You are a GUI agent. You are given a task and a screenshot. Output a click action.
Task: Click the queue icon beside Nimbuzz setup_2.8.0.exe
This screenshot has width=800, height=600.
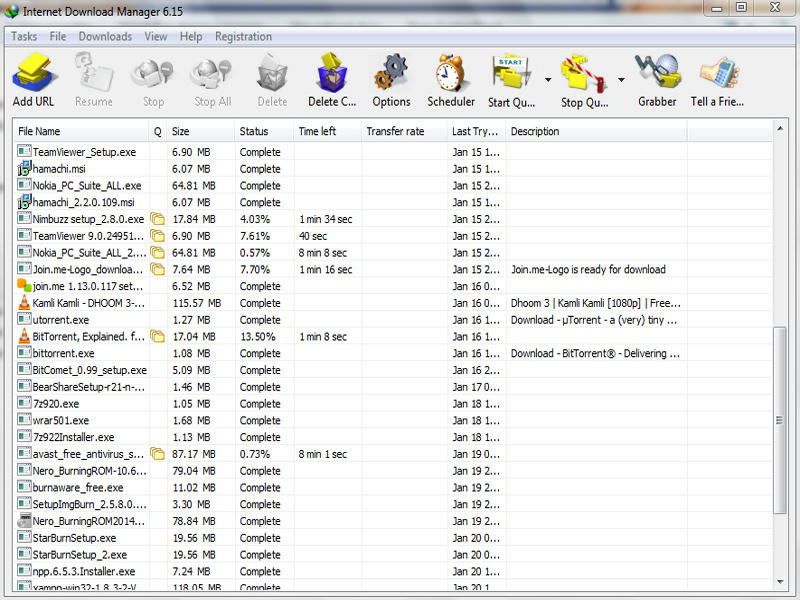click(x=158, y=219)
